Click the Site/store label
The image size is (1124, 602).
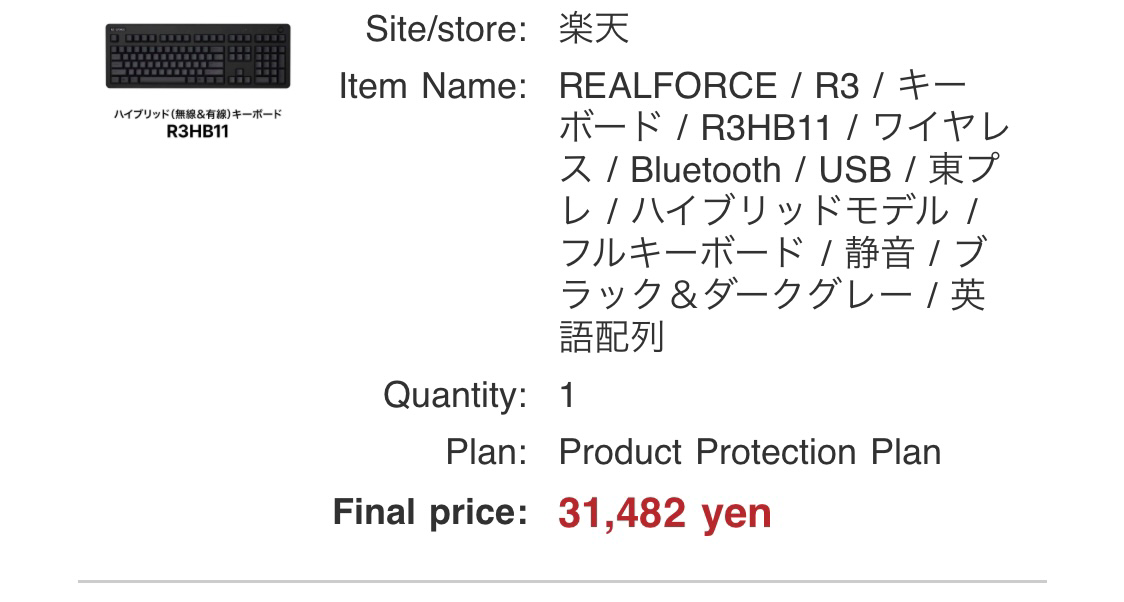pos(446,29)
